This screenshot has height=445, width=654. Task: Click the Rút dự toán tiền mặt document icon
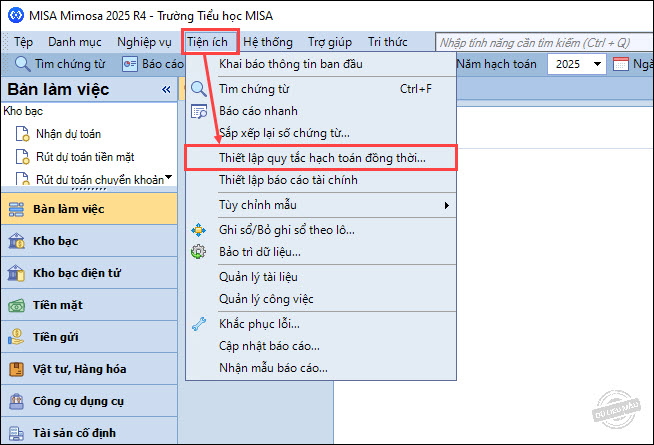coord(22,157)
